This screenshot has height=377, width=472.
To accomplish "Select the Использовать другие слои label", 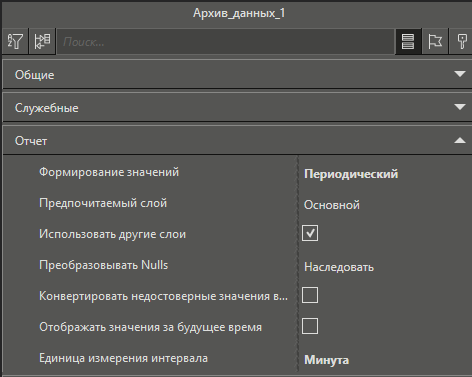I will pos(112,234).
